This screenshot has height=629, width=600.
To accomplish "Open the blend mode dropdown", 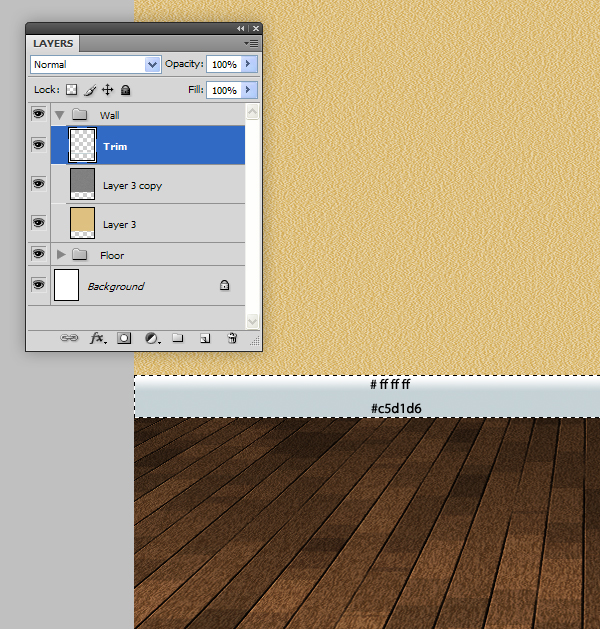I will (x=95, y=64).
